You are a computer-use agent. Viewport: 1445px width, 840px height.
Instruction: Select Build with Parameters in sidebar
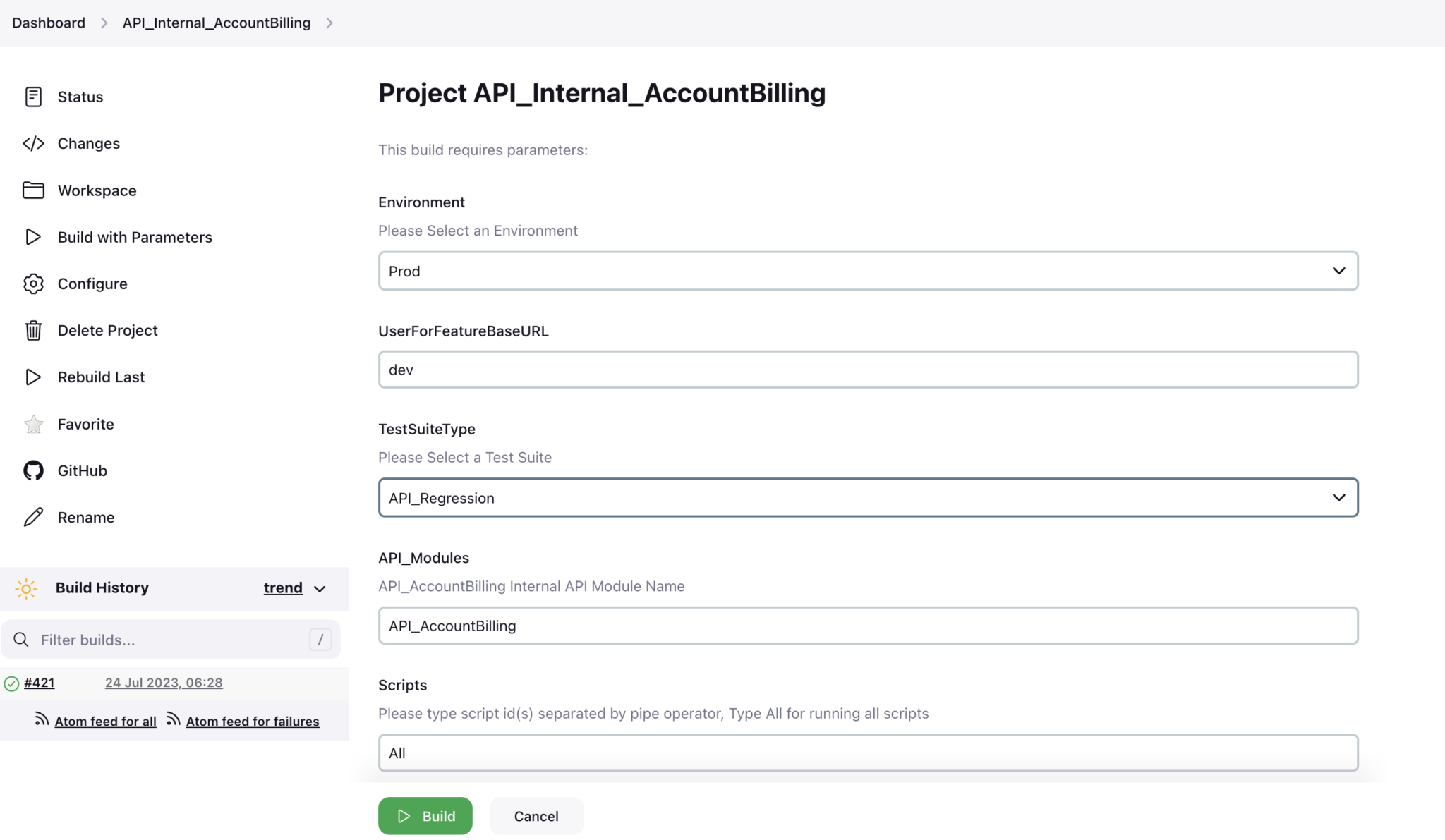(135, 237)
